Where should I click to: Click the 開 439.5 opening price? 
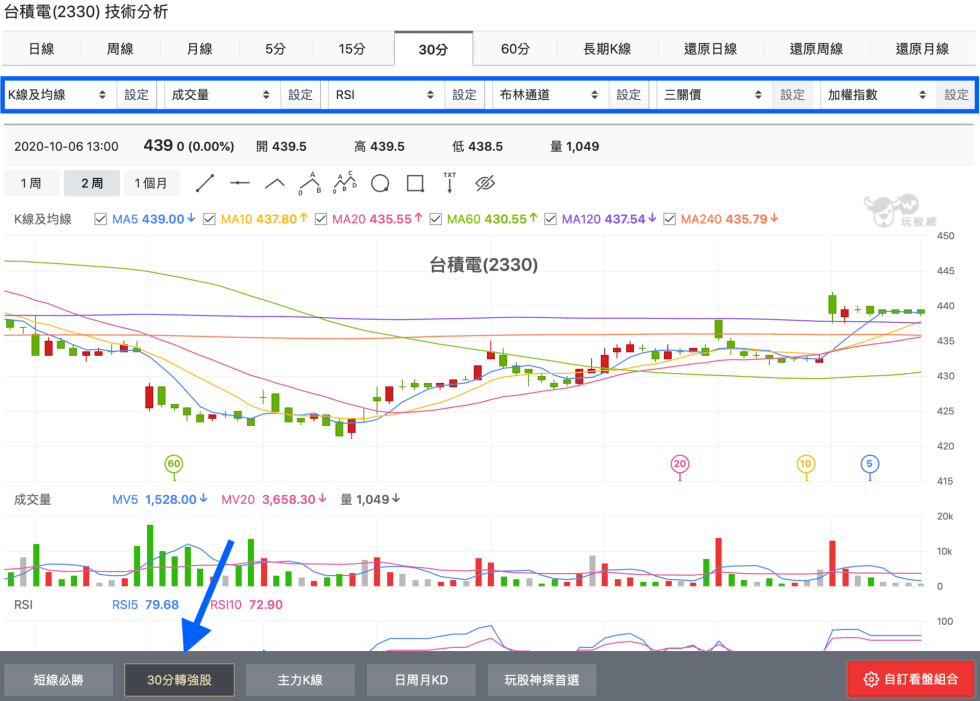coord(281,147)
